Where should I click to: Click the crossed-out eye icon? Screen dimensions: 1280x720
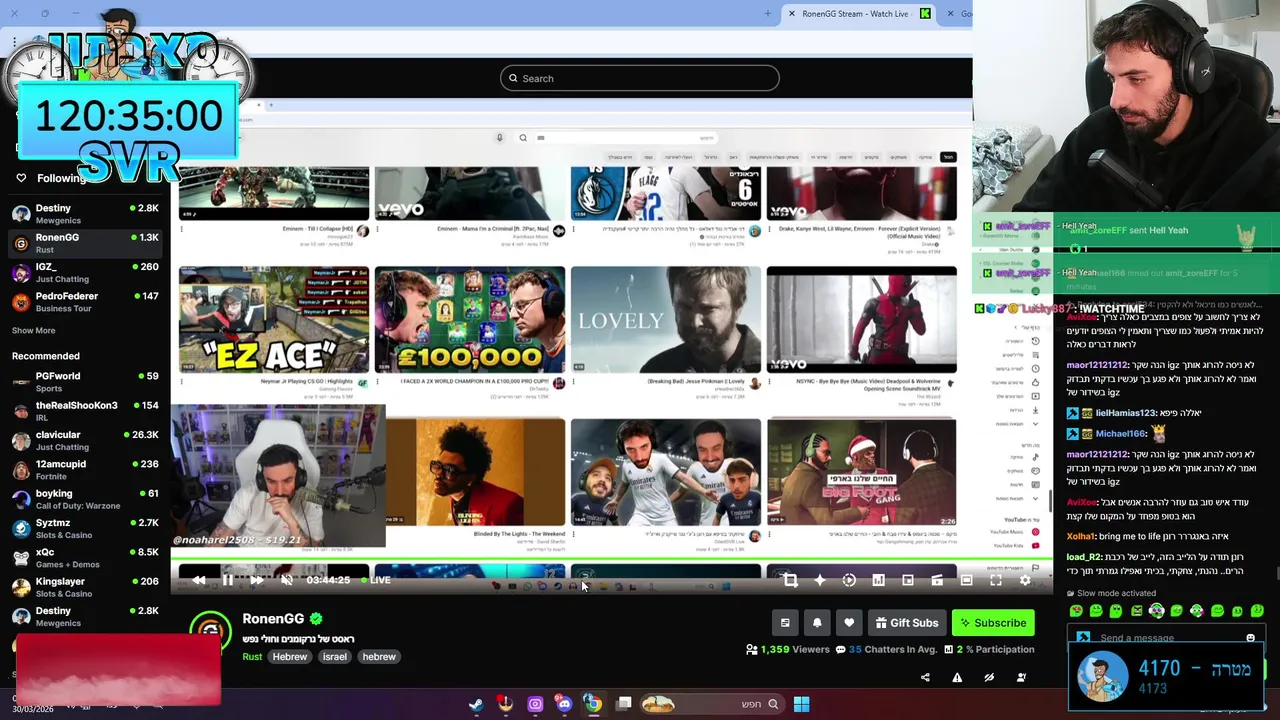click(x=989, y=677)
